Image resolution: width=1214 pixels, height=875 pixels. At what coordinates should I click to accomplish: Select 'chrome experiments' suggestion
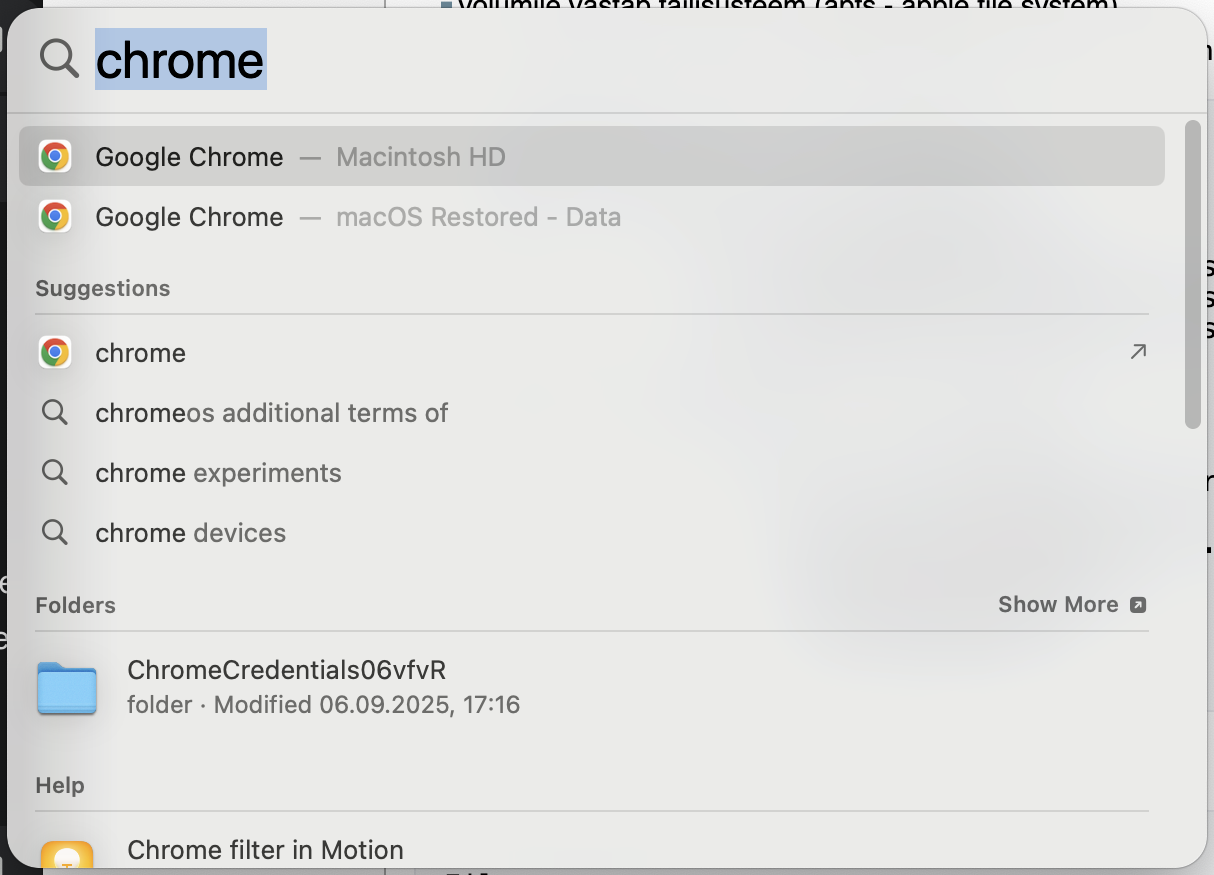[x=592, y=473]
